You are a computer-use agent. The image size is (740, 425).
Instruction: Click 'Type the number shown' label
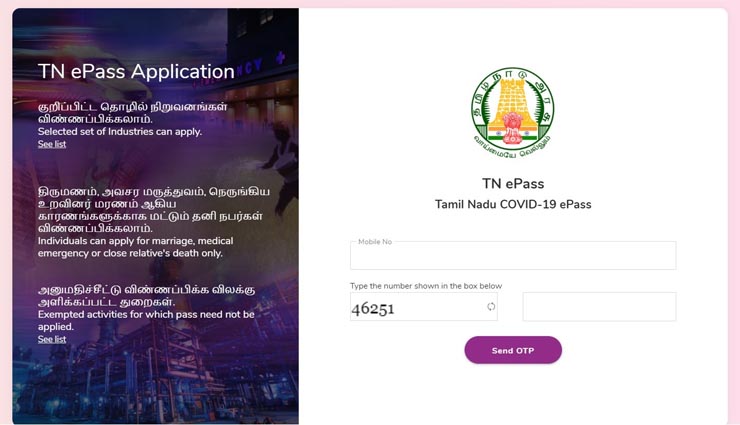[x=426, y=286]
